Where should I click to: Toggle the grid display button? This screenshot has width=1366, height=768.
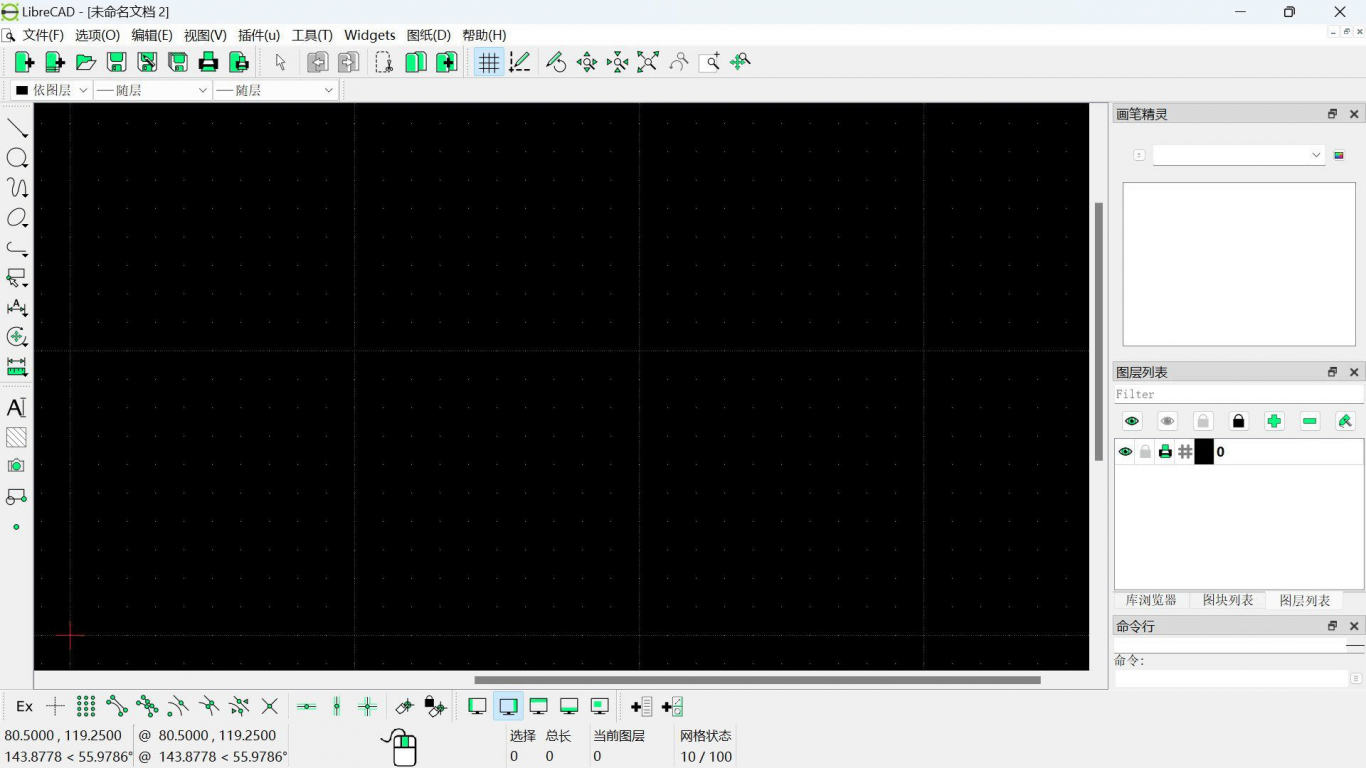(488, 62)
